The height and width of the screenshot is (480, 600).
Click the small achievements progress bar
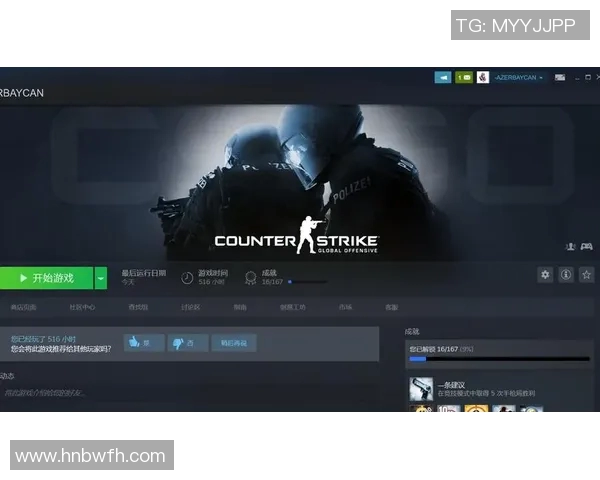(x=307, y=282)
